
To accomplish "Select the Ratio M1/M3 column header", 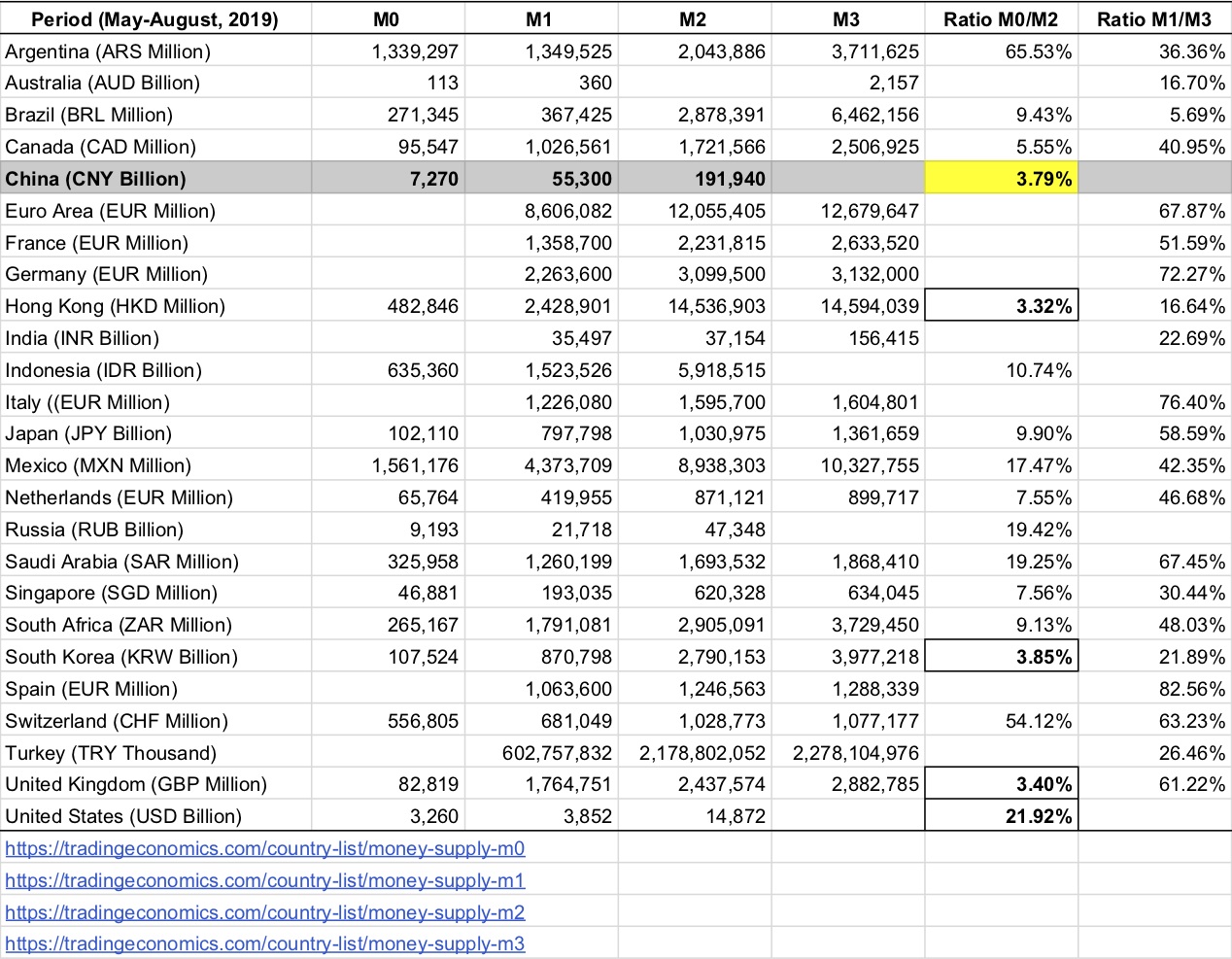I will 1154,19.
